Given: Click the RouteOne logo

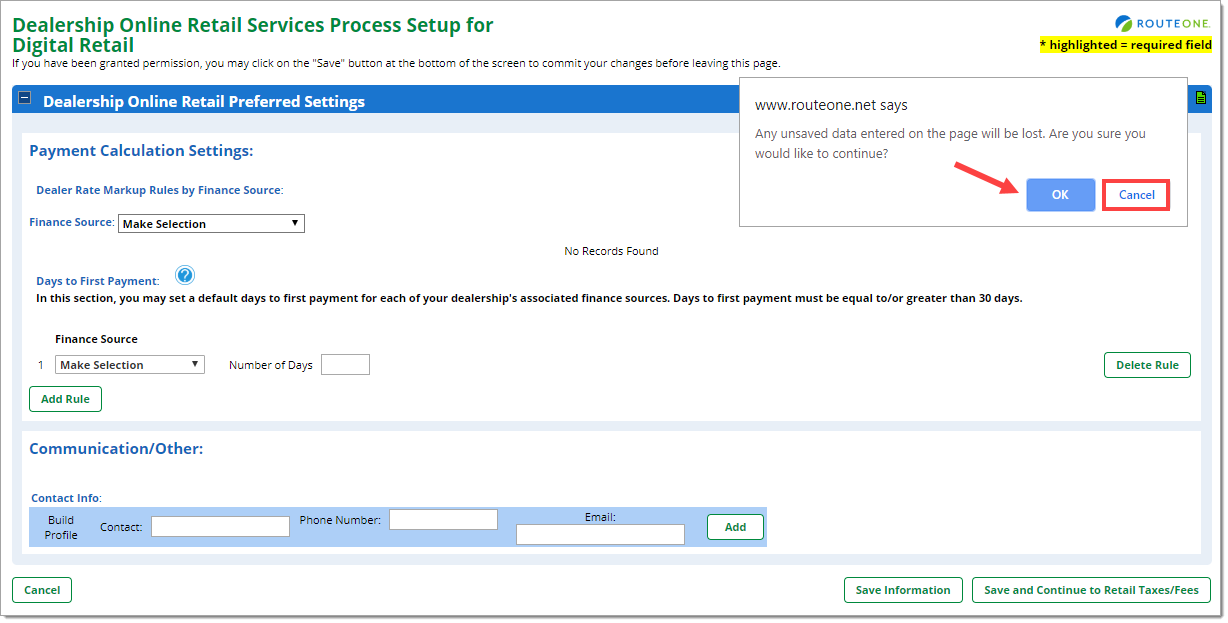Looking at the screenshot, I should [1163, 23].
